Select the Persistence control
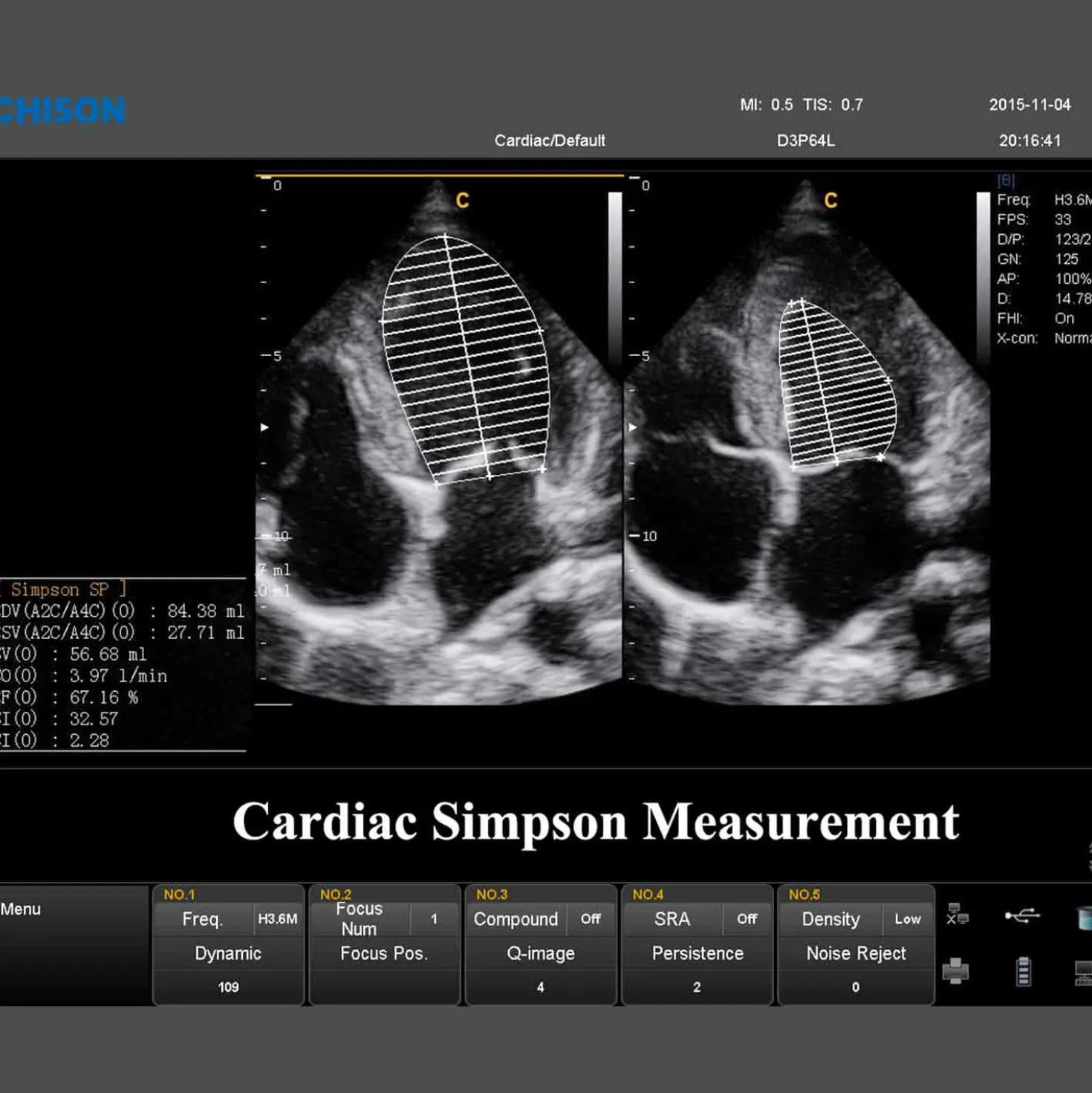Image resolution: width=1092 pixels, height=1093 pixels. coord(698,953)
